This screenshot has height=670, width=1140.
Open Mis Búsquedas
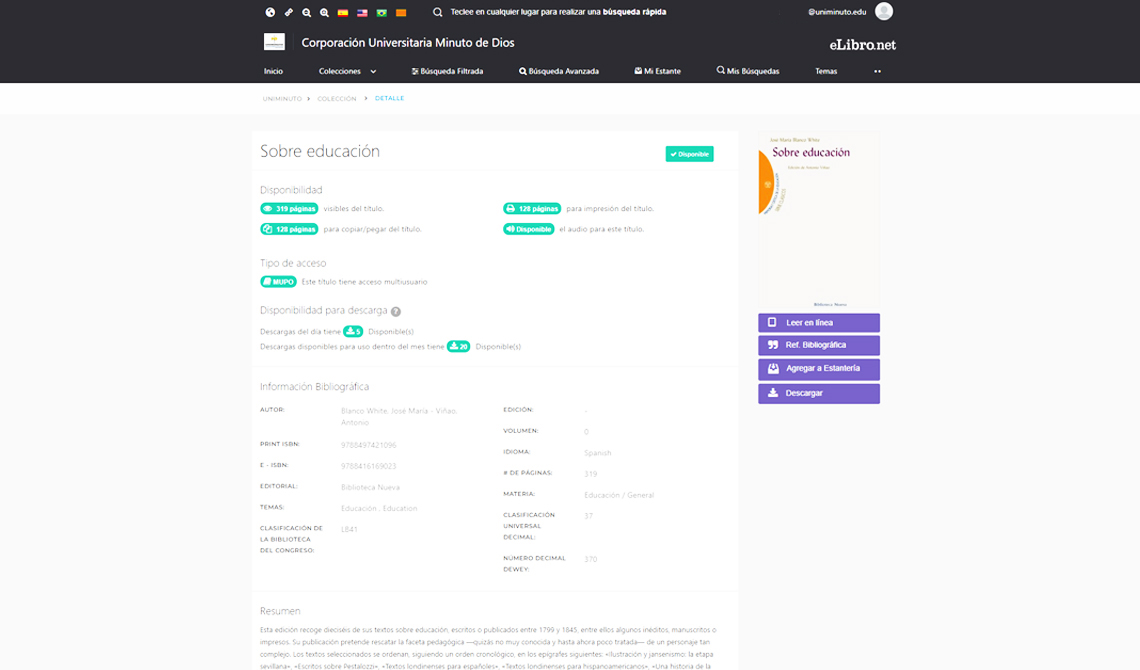[x=748, y=71]
